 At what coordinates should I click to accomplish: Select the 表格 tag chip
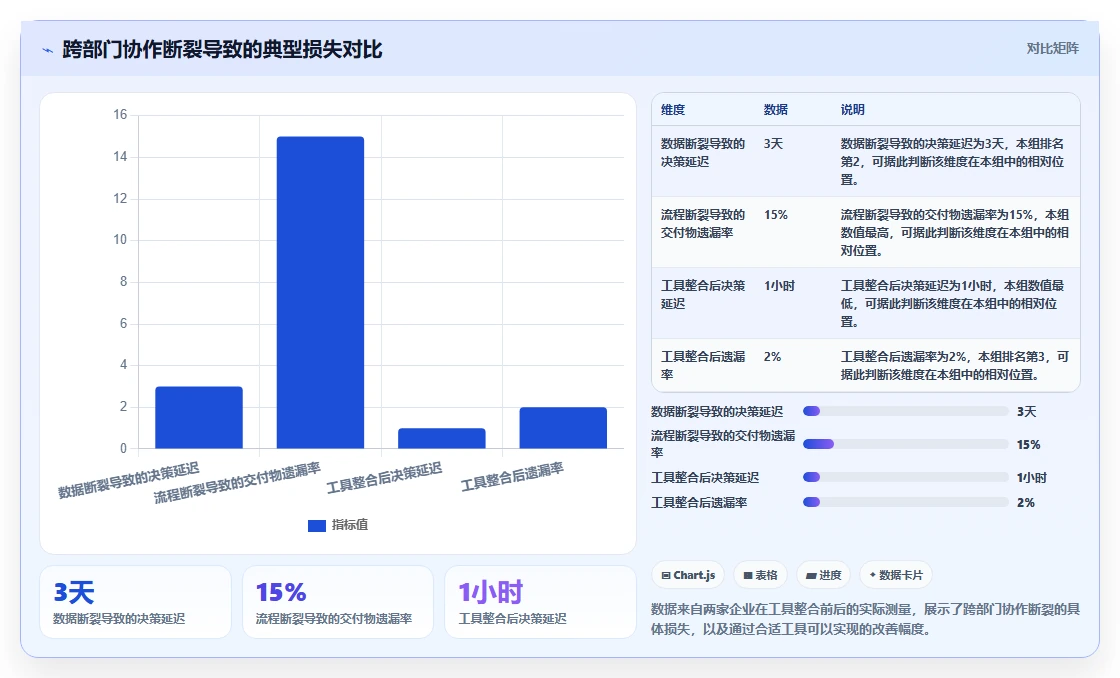[760, 575]
